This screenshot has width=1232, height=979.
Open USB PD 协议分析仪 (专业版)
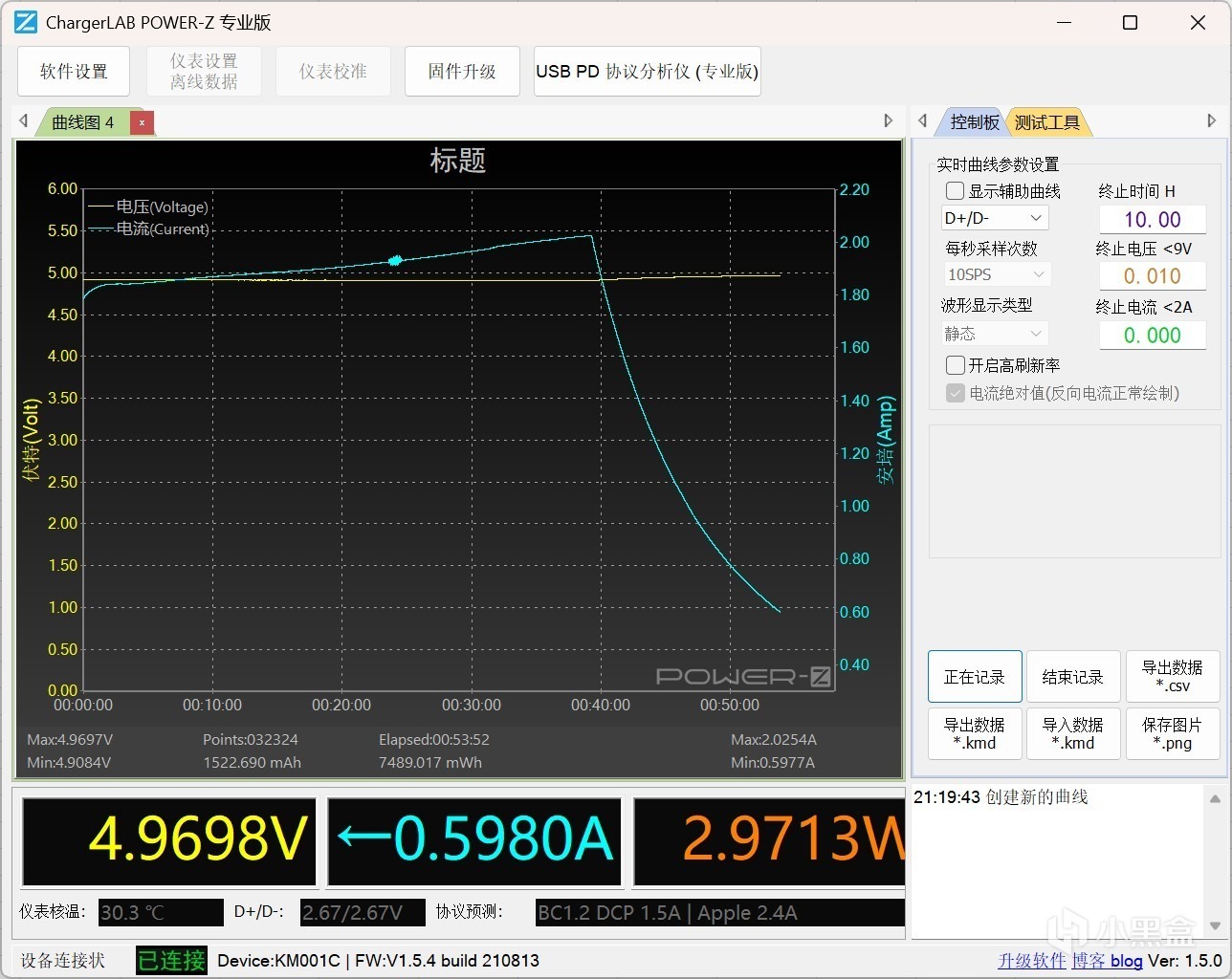pos(647,72)
